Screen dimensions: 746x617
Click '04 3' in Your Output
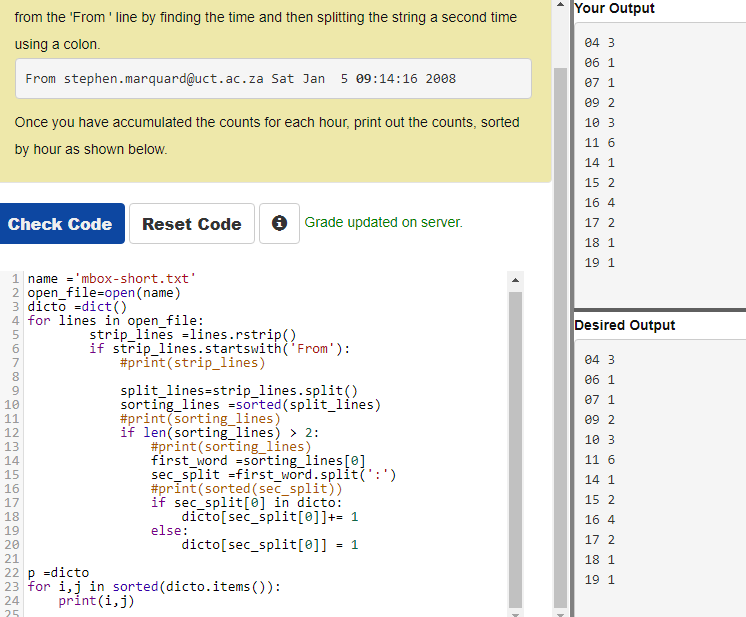click(x=599, y=43)
